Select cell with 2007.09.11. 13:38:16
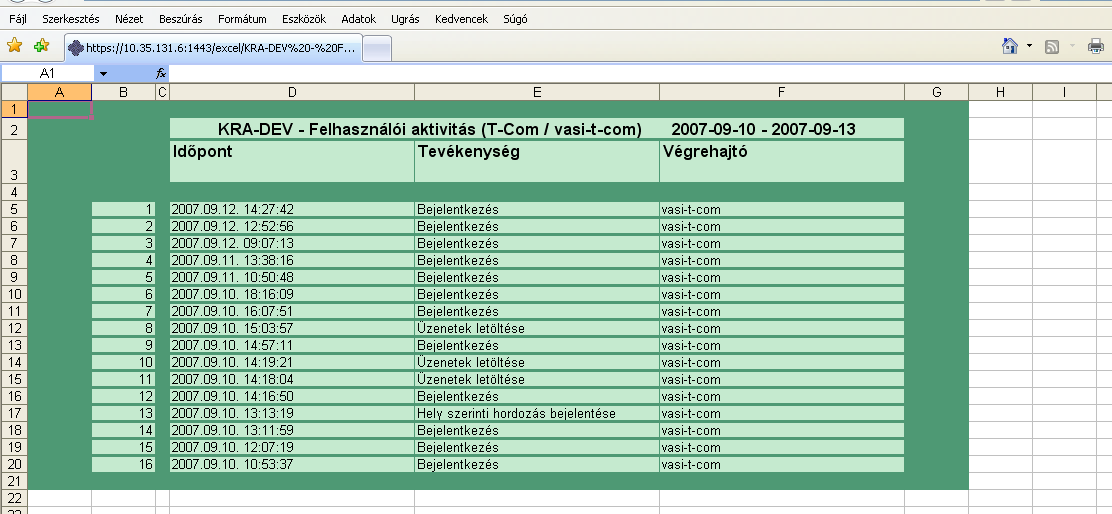 click(x=292, y=260)
